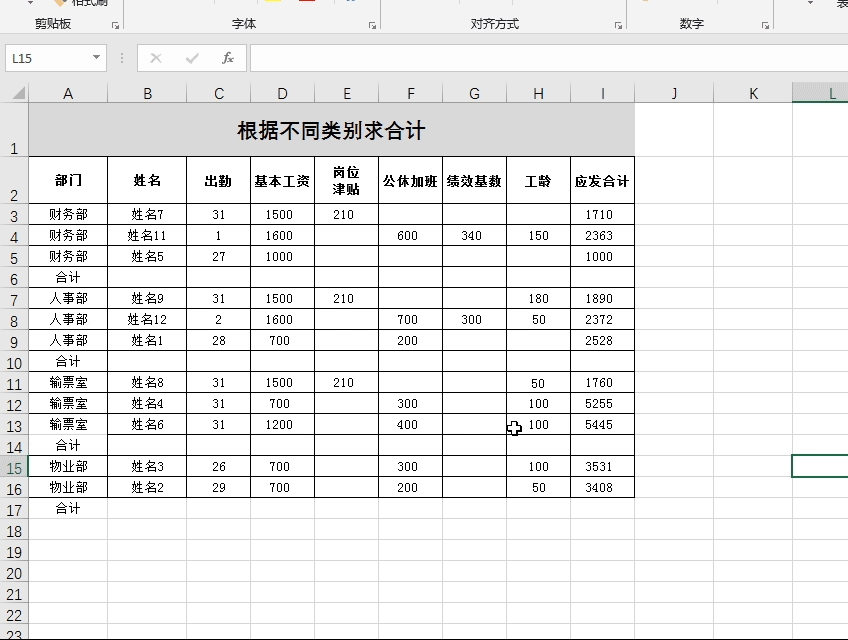848x640 pixels.
Task: Select the 物业部 cell in row 16
Action: pos(68,487)
